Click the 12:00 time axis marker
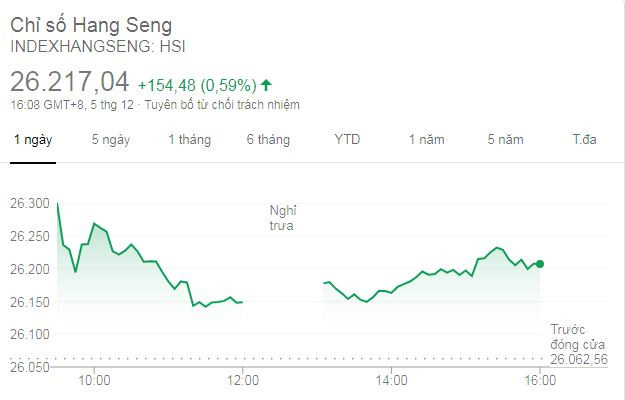 click(x=243, y=380)
